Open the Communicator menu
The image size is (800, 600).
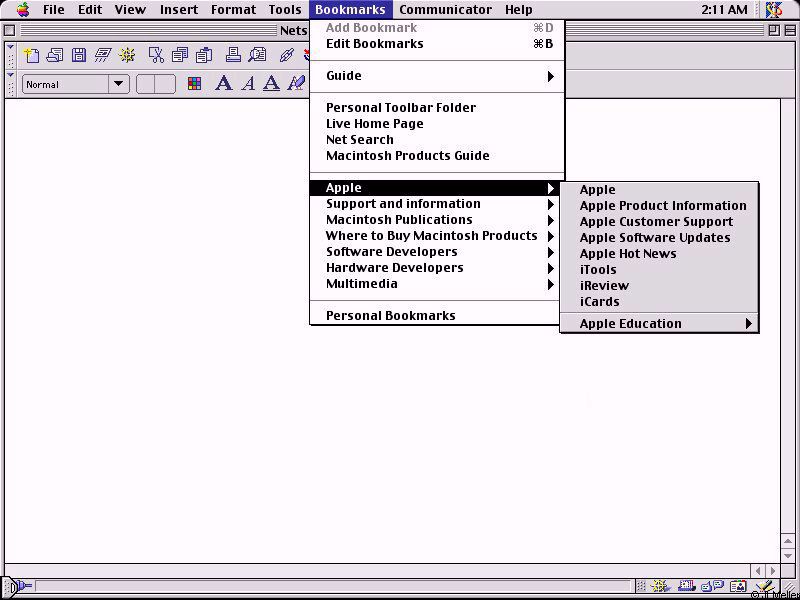click(445, 10)
